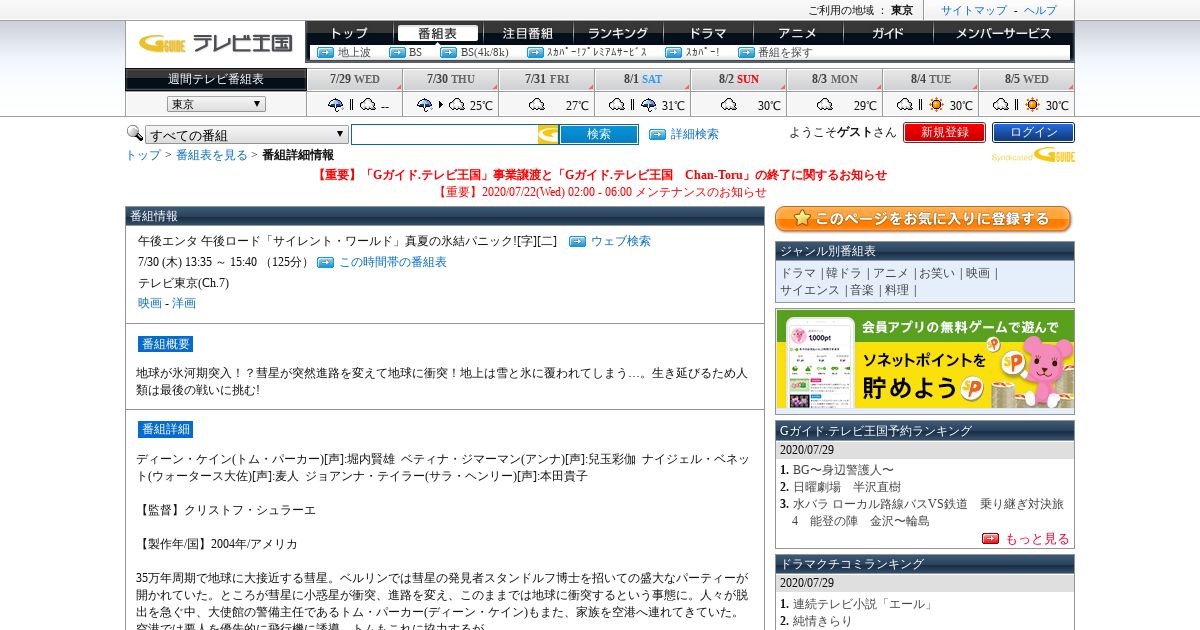
Task: Click arrow icon beside ウェブ検索
Action: point(577,241)
